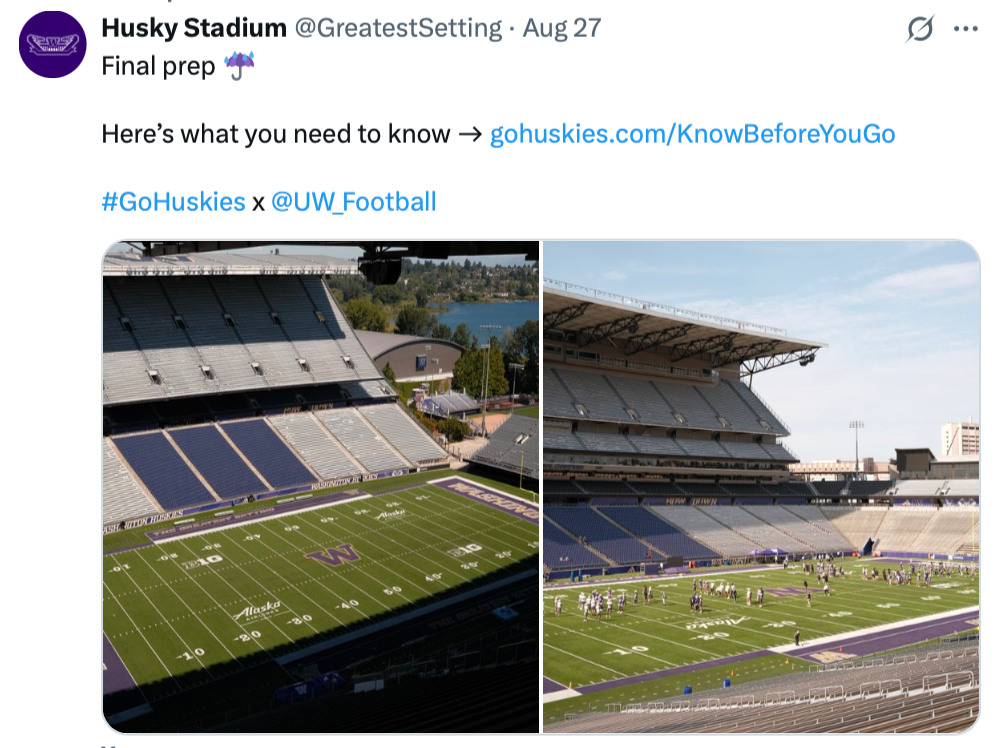Screen dimensions: 1002x748
Task: Click the umbrella emoji after Final prep
Action: (239, 66)
